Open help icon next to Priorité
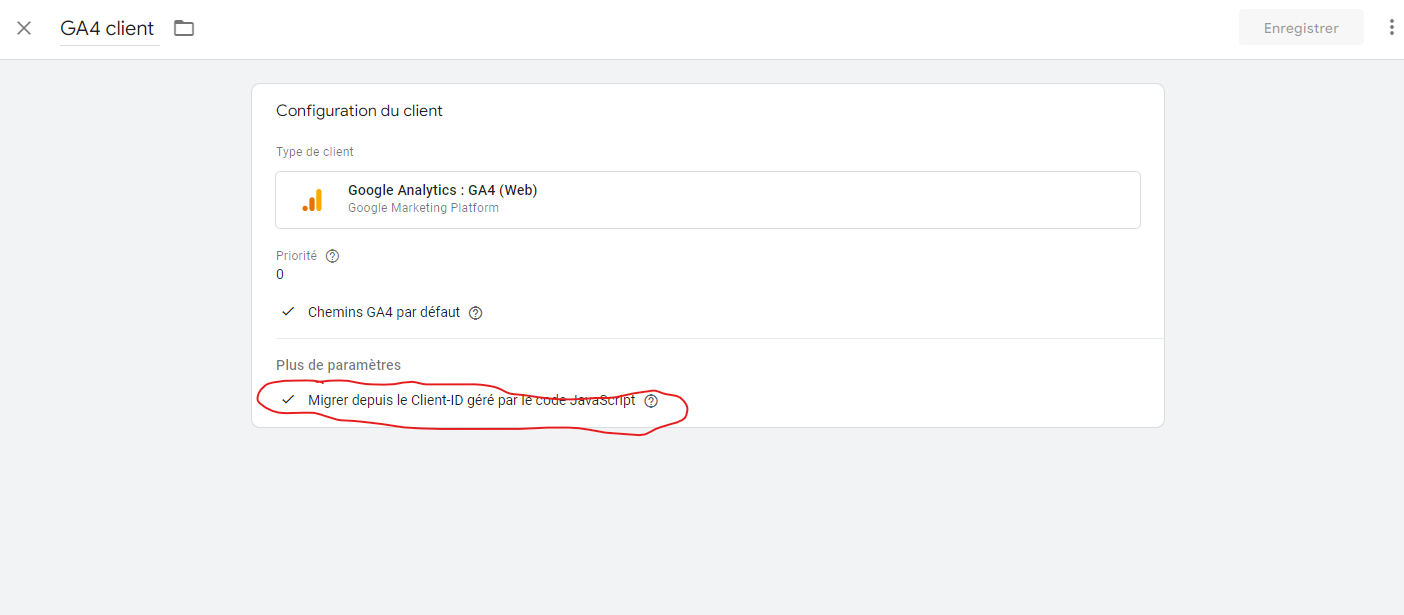The width and height of the screenshot is (1404, 615). (x=333, y=256)
